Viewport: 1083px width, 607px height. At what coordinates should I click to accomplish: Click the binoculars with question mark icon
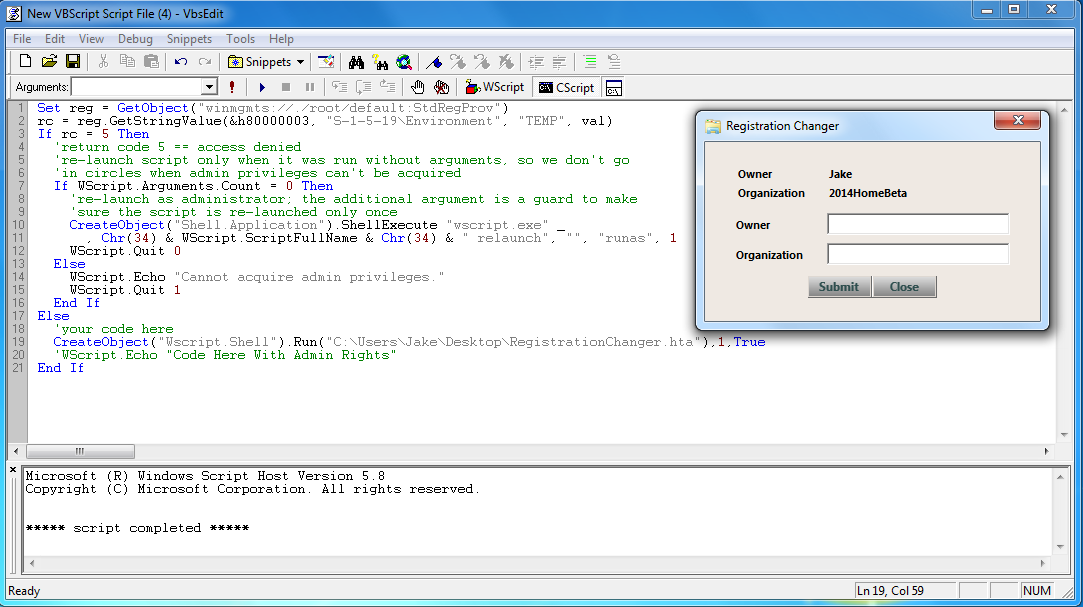(380, 62)
